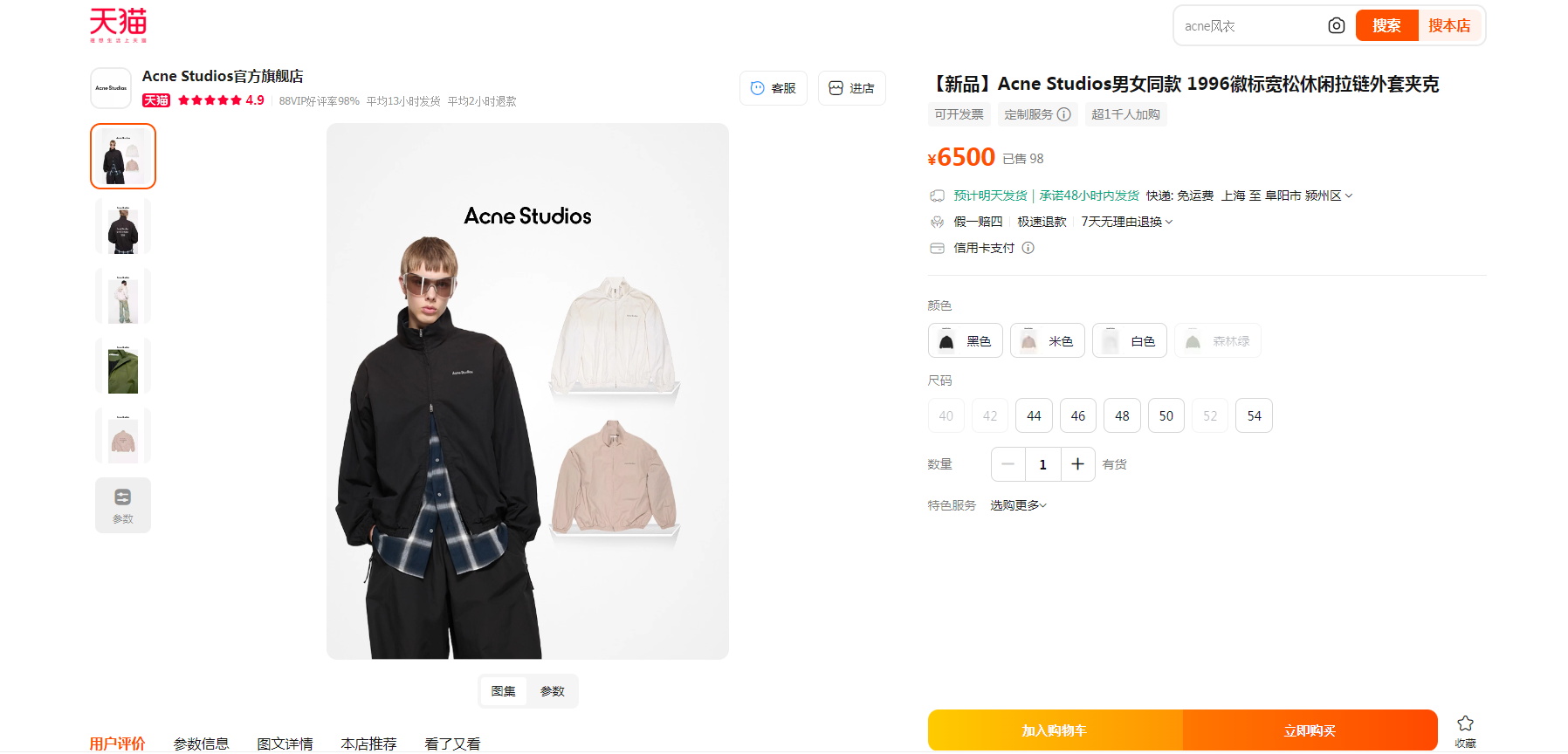Click the Acne Studios store logo
The height and width of the screenshot is (754, 1568).
(x=111, y=88)
